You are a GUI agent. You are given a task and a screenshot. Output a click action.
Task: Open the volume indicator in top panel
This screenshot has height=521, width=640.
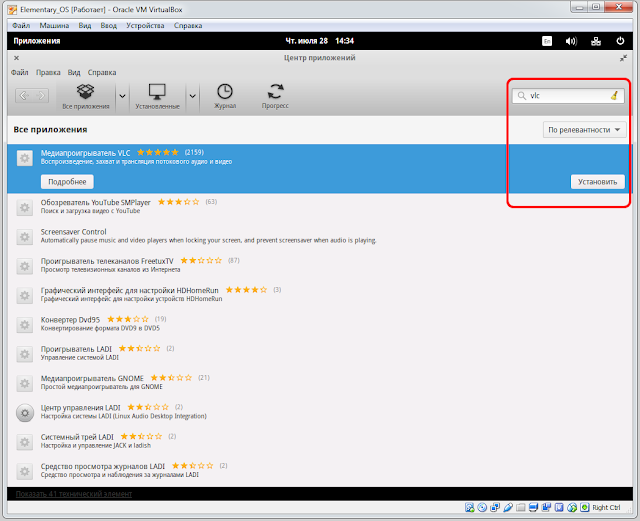[x=571, y=41]
